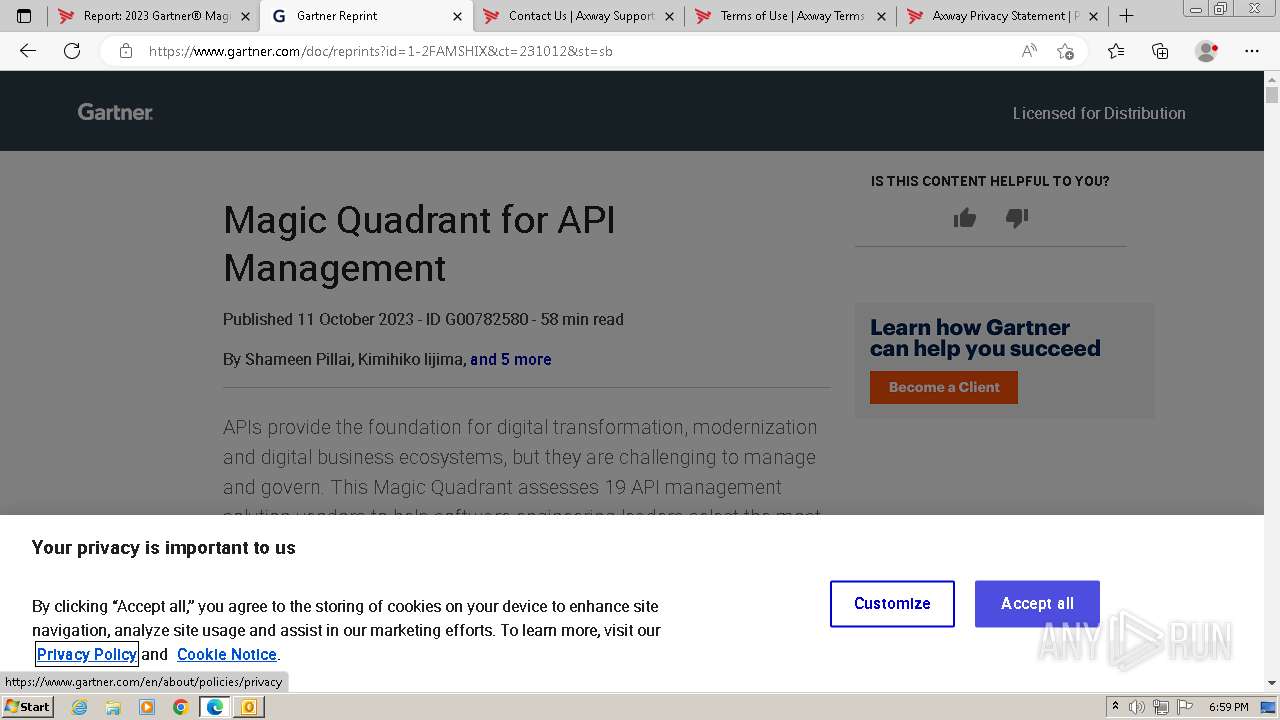Close the Axway Privacy Statement tab

coord(1093,16)
